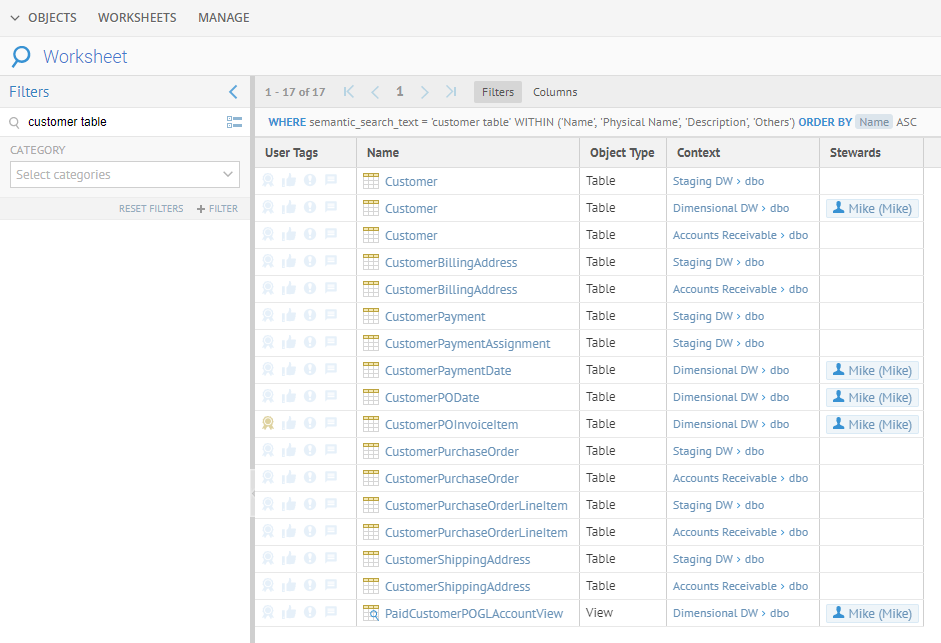This screenshot has height=643, width=941.
Task: Click the warning icon on CustomerPODate row
Action: [310, 397]
